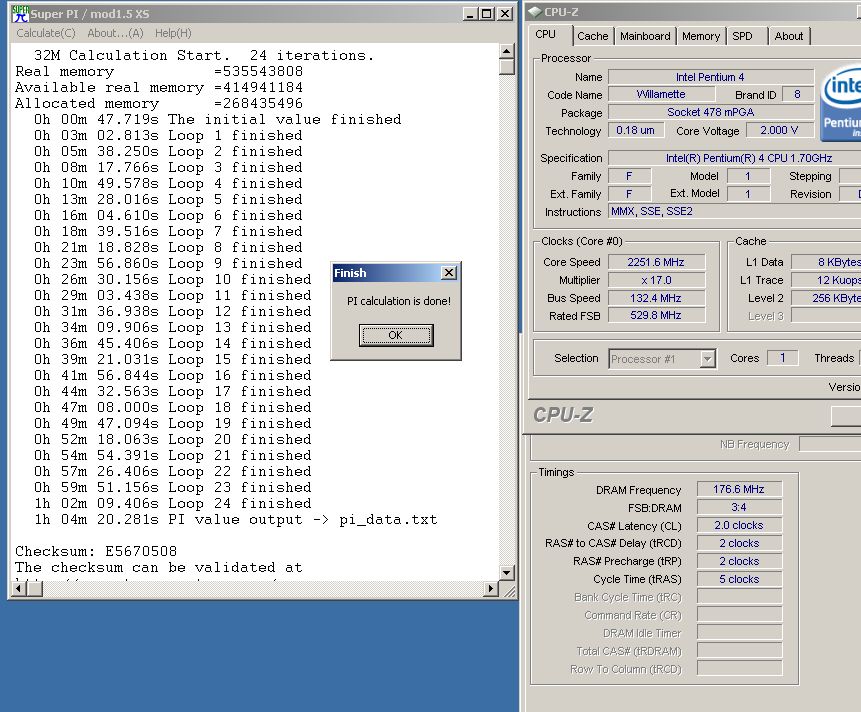
Task: Click the empty NB Frequency field
Action: (x=830, y=444)
